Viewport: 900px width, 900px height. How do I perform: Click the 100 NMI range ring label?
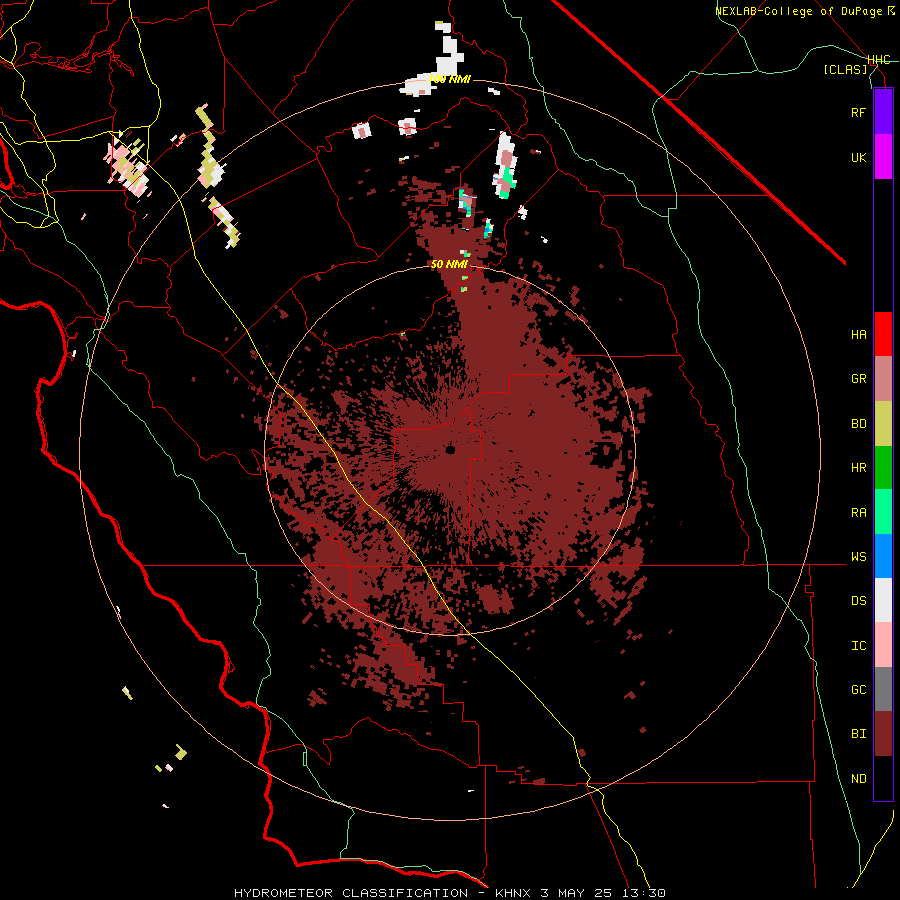pyautogui.click(x=450, y=79)
